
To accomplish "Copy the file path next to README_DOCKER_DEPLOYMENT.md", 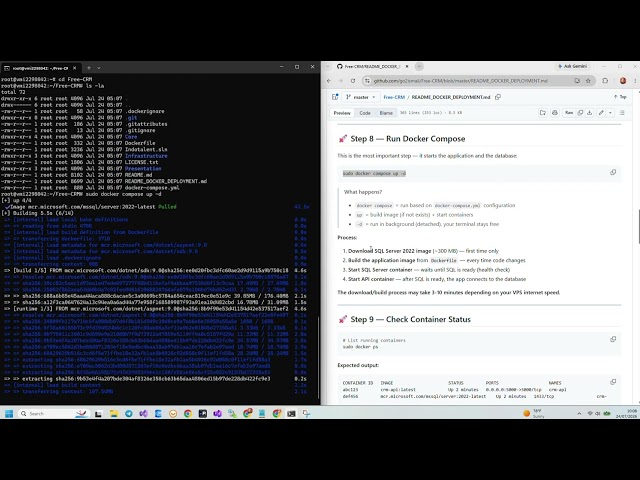I will (x=498, y=97).
